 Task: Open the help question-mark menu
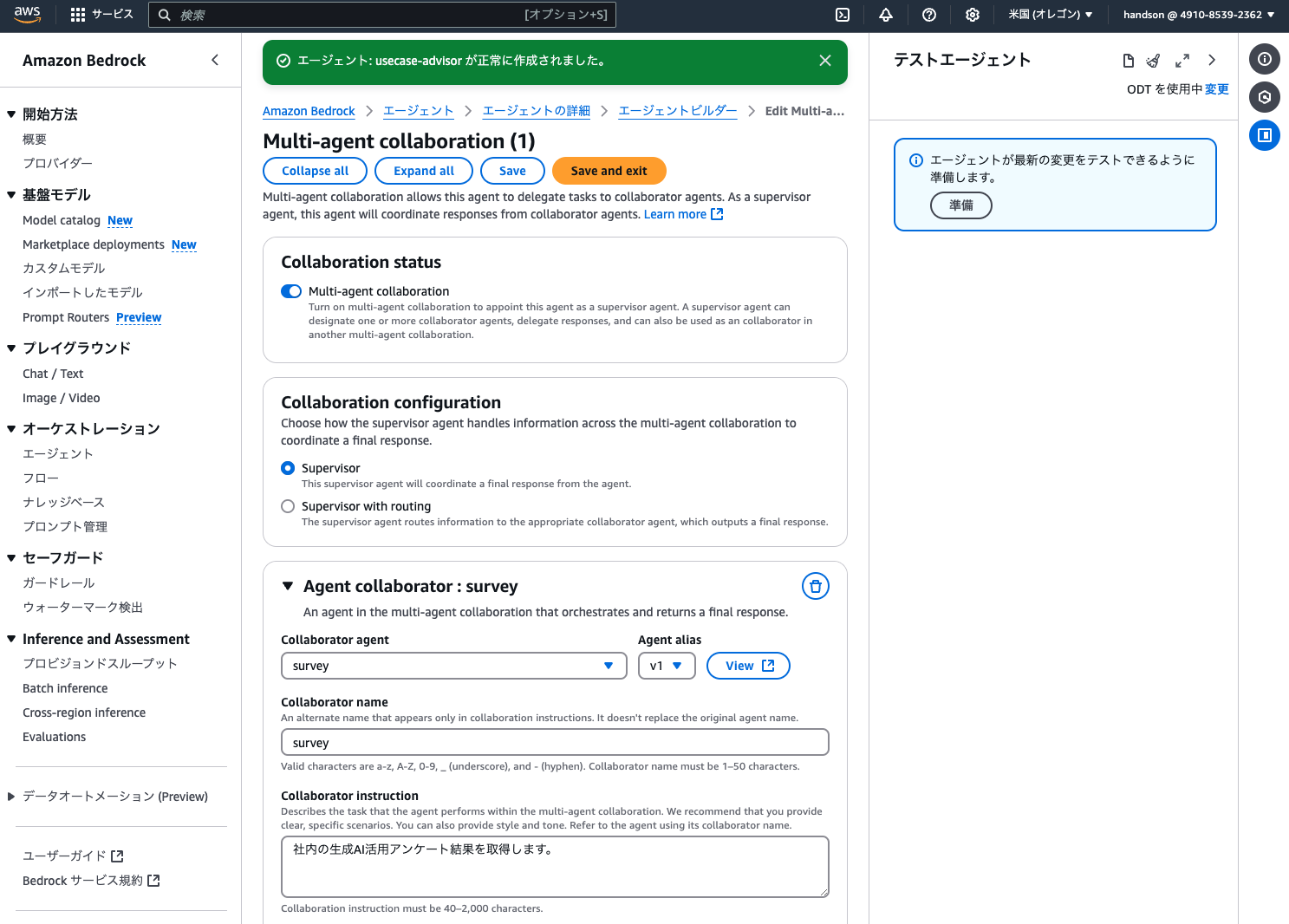pyautogui.click(x=929, y=15)
